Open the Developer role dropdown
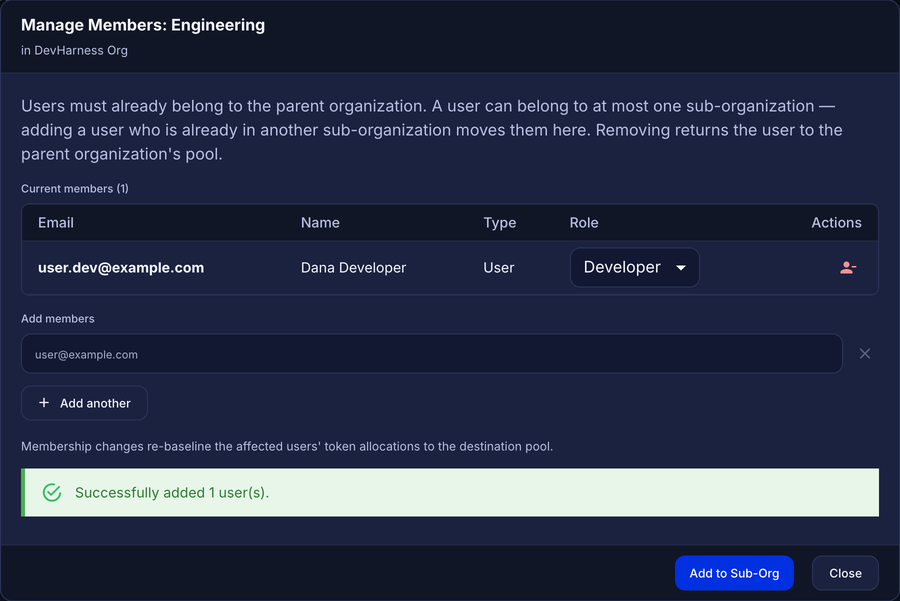 (634, 267)
